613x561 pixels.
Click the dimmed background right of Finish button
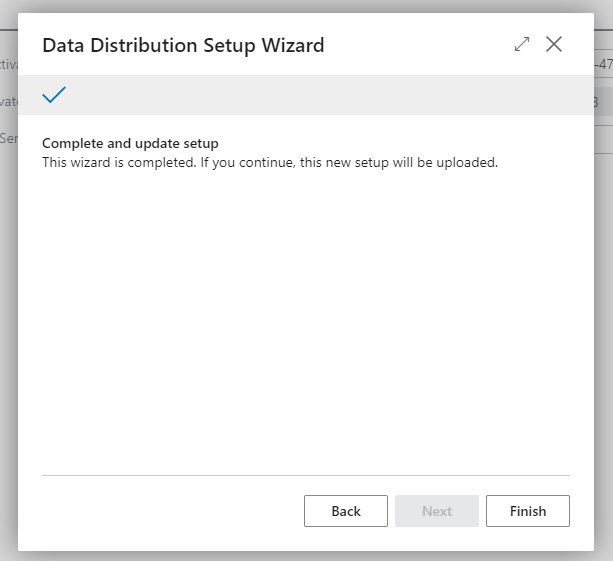tap(603, 511)
